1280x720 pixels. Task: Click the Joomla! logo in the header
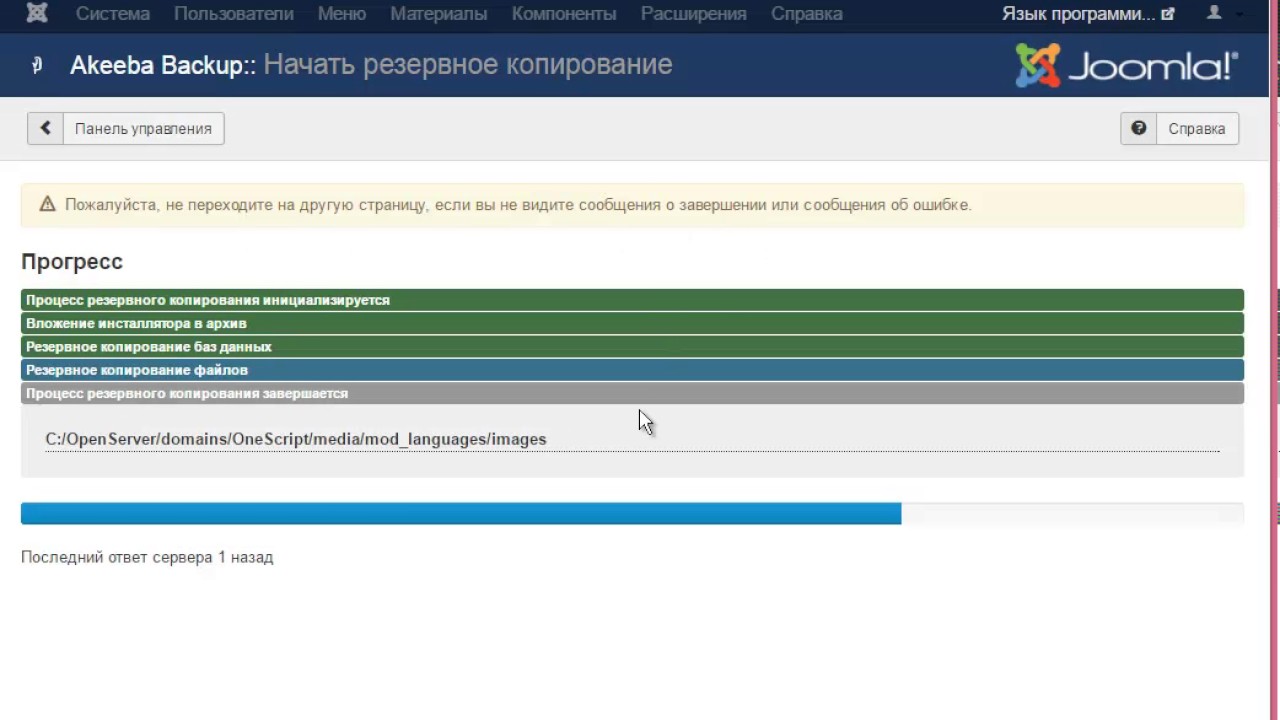pyautogui.click(x=1126, y=65)
